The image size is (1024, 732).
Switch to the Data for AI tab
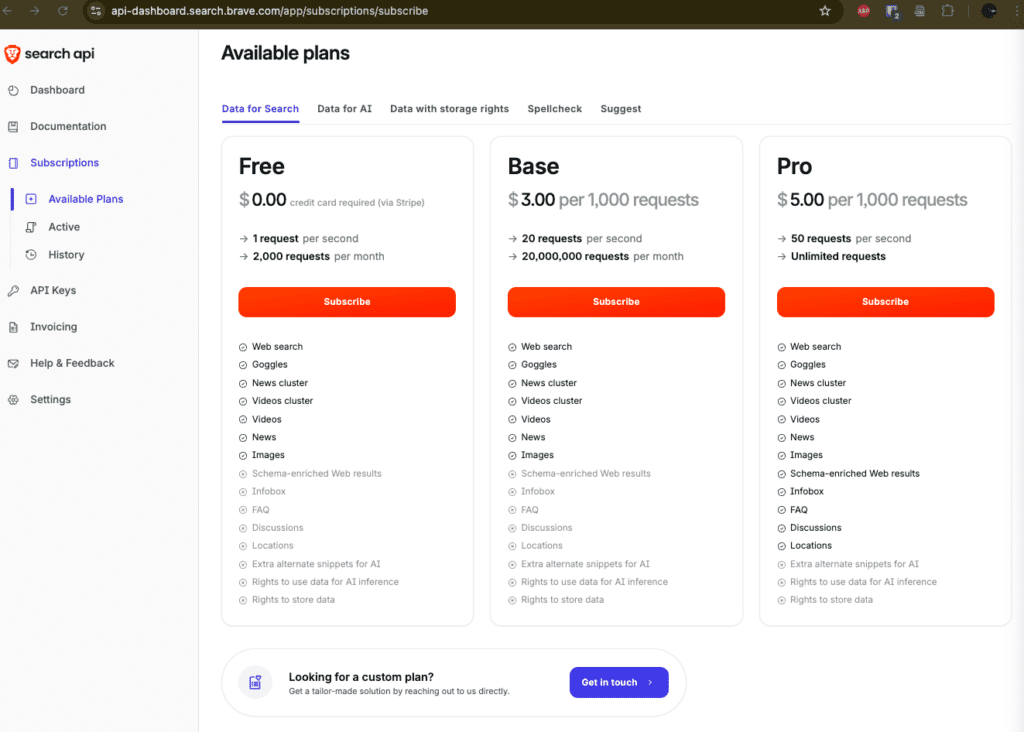pyautogui.click(x=344, y=109)
